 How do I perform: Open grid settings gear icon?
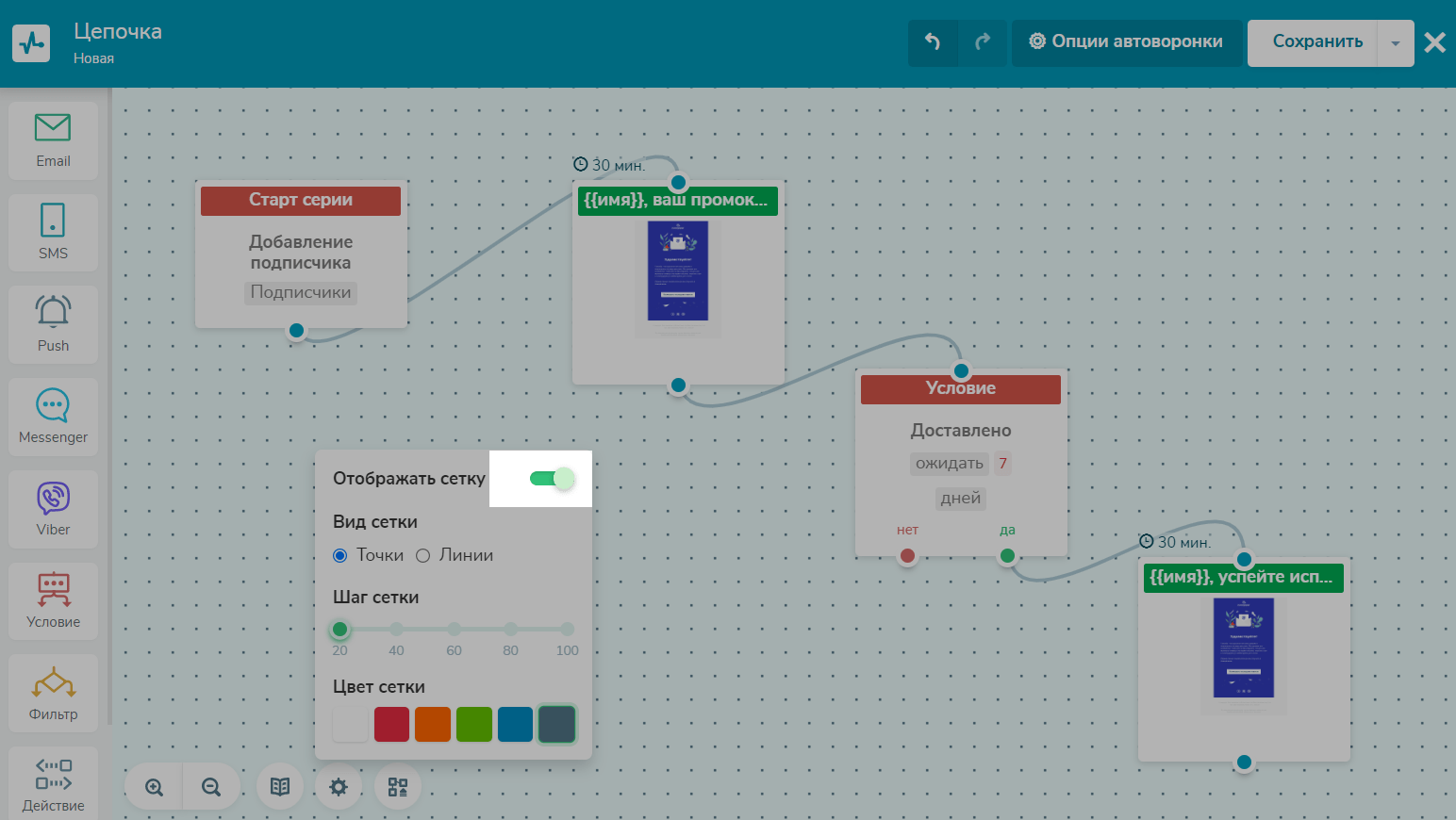click(x=339, y=787)
